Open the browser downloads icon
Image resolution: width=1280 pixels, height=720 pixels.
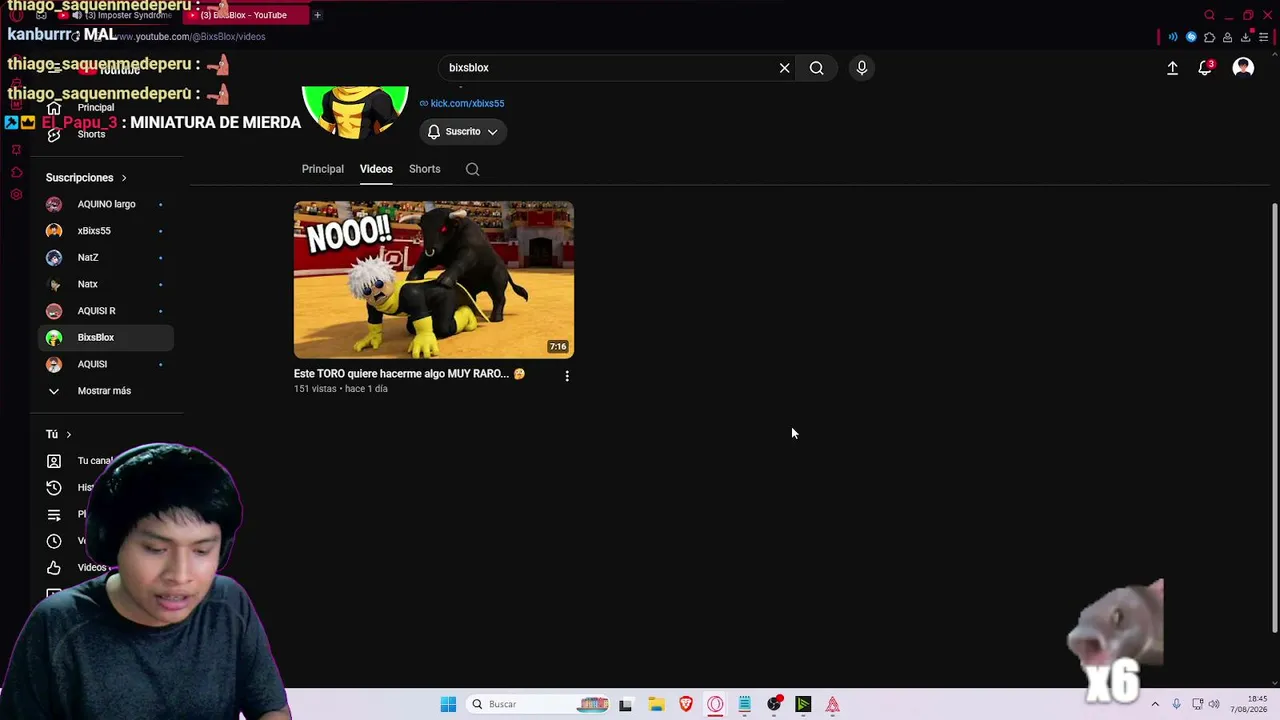pyautogui.click(x=1246, y=37)
